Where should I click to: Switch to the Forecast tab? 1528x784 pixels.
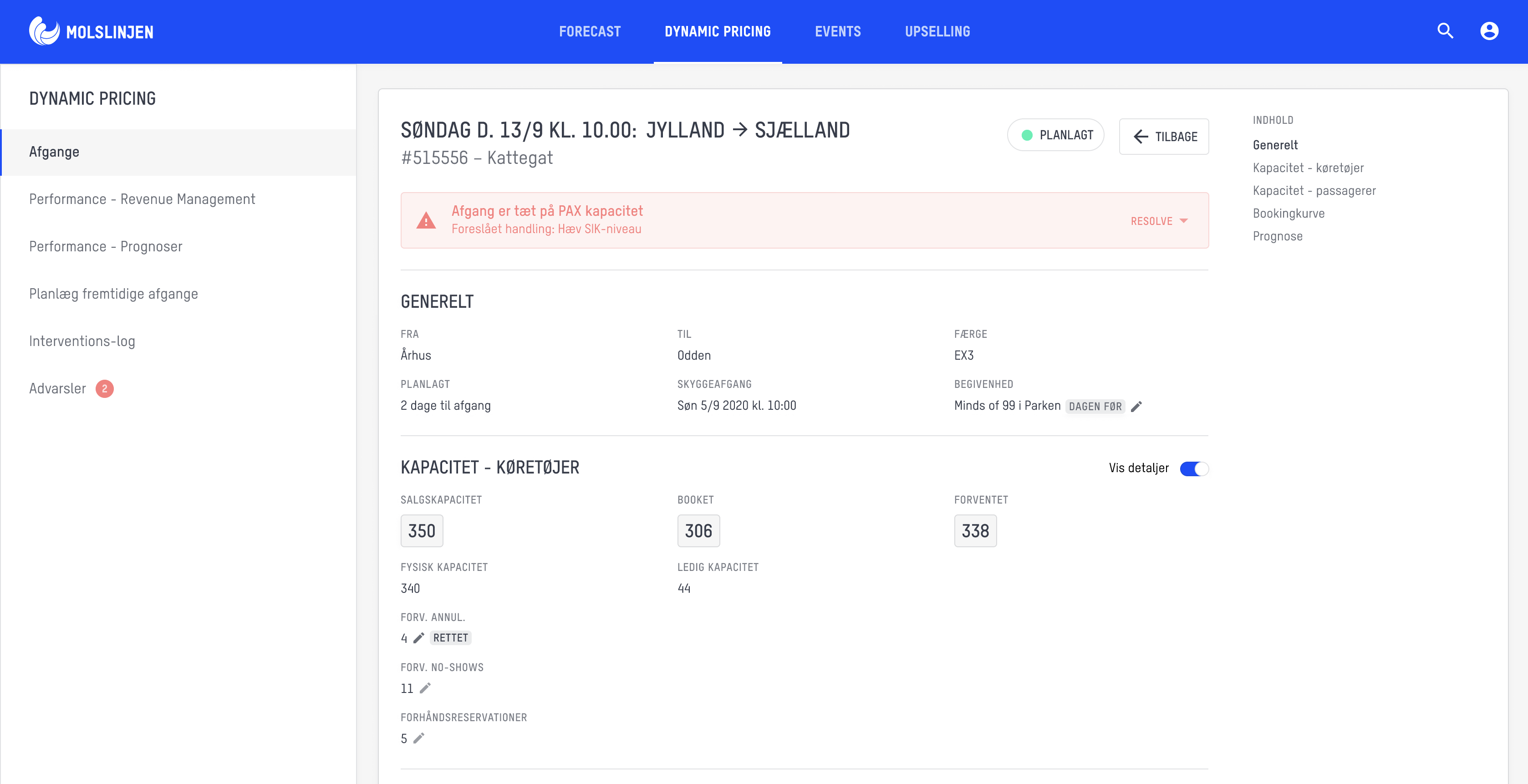coord(590,31)
